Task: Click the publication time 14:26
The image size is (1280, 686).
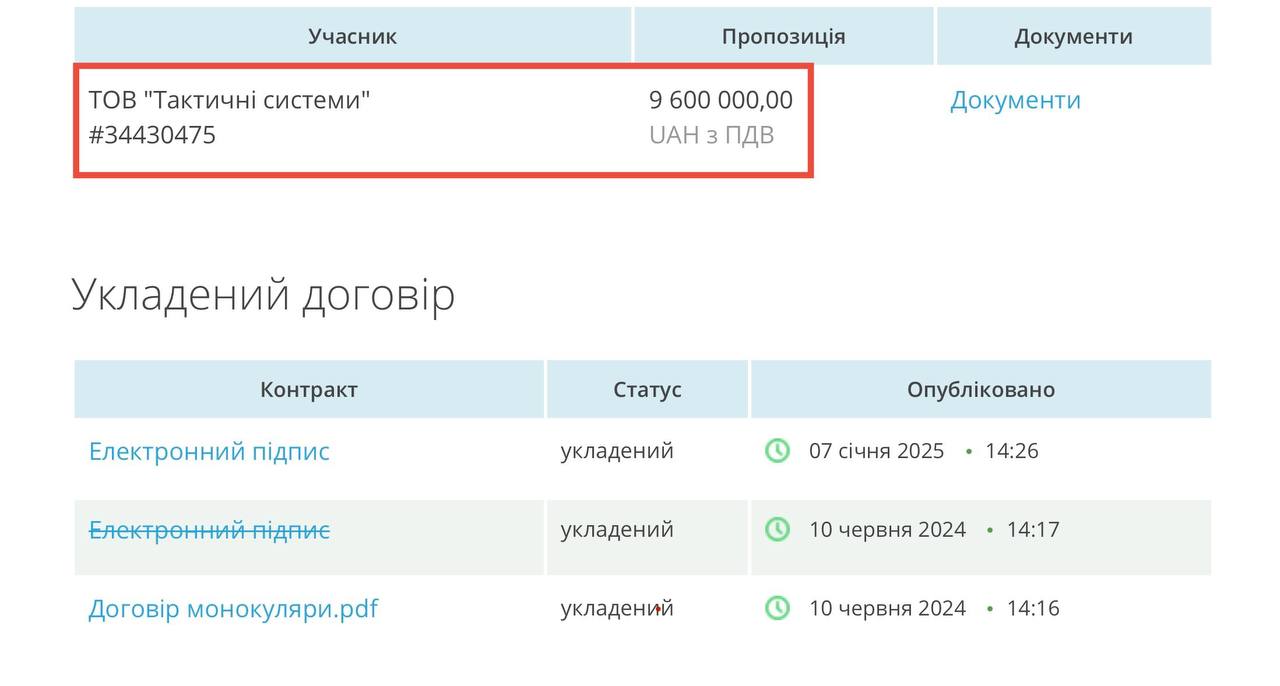Action: coord(1012,451)
